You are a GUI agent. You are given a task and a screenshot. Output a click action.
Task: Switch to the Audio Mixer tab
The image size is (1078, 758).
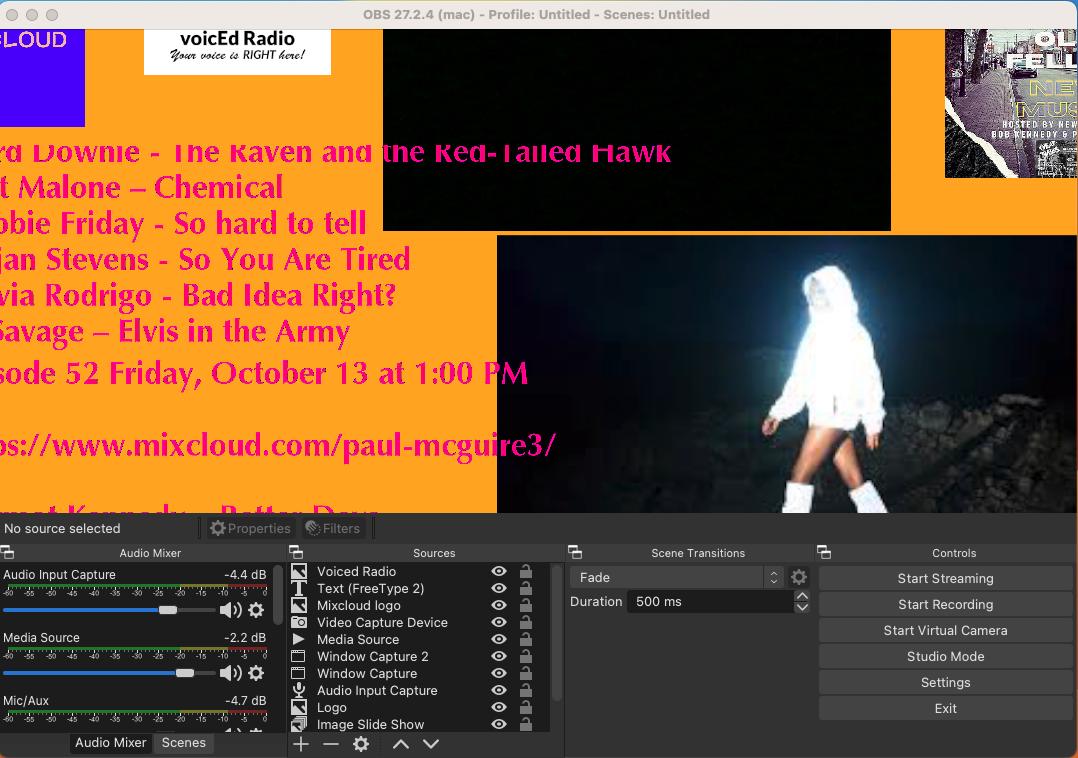coord(111,743)
